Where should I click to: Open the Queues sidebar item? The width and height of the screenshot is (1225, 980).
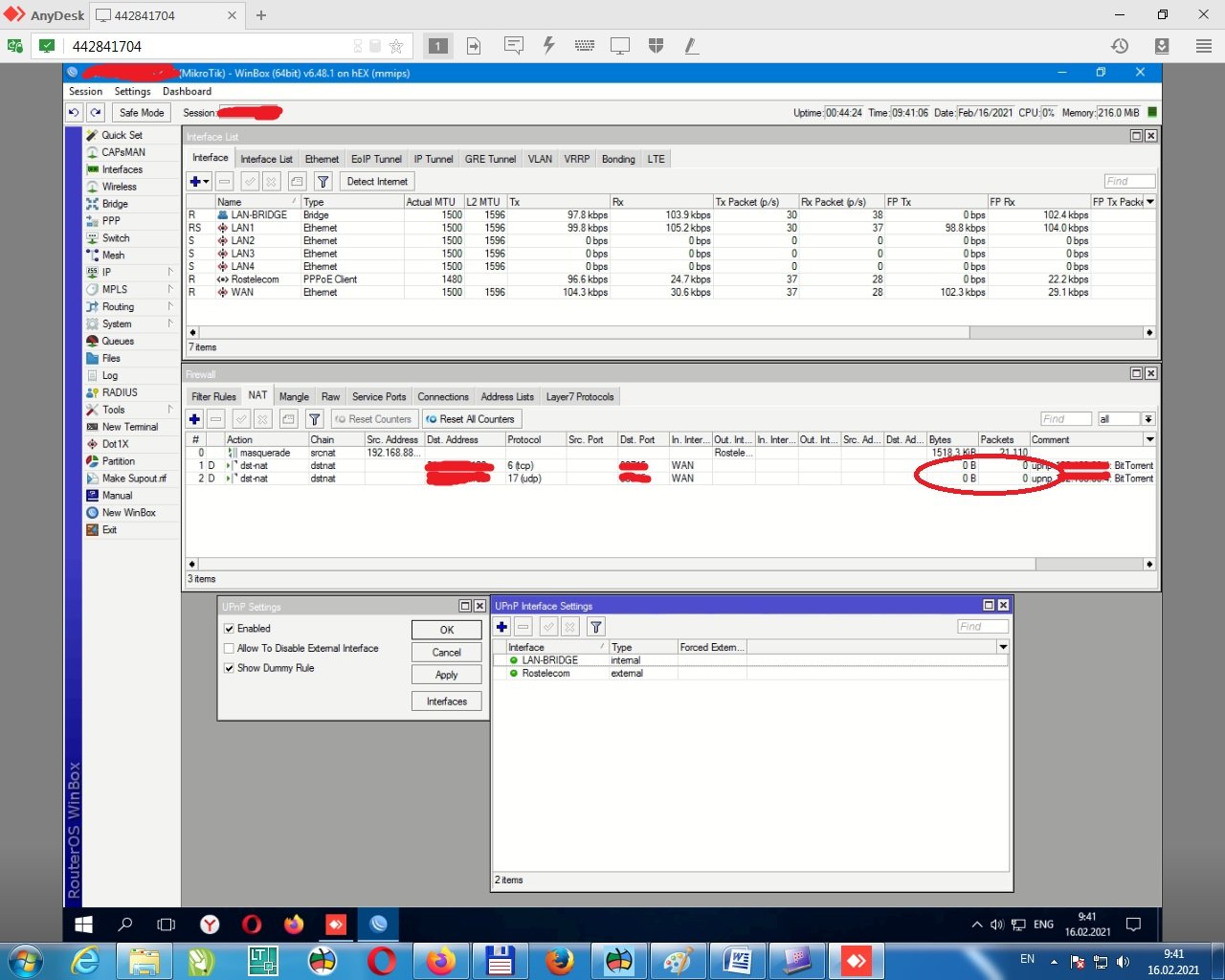tap(117, 341)
